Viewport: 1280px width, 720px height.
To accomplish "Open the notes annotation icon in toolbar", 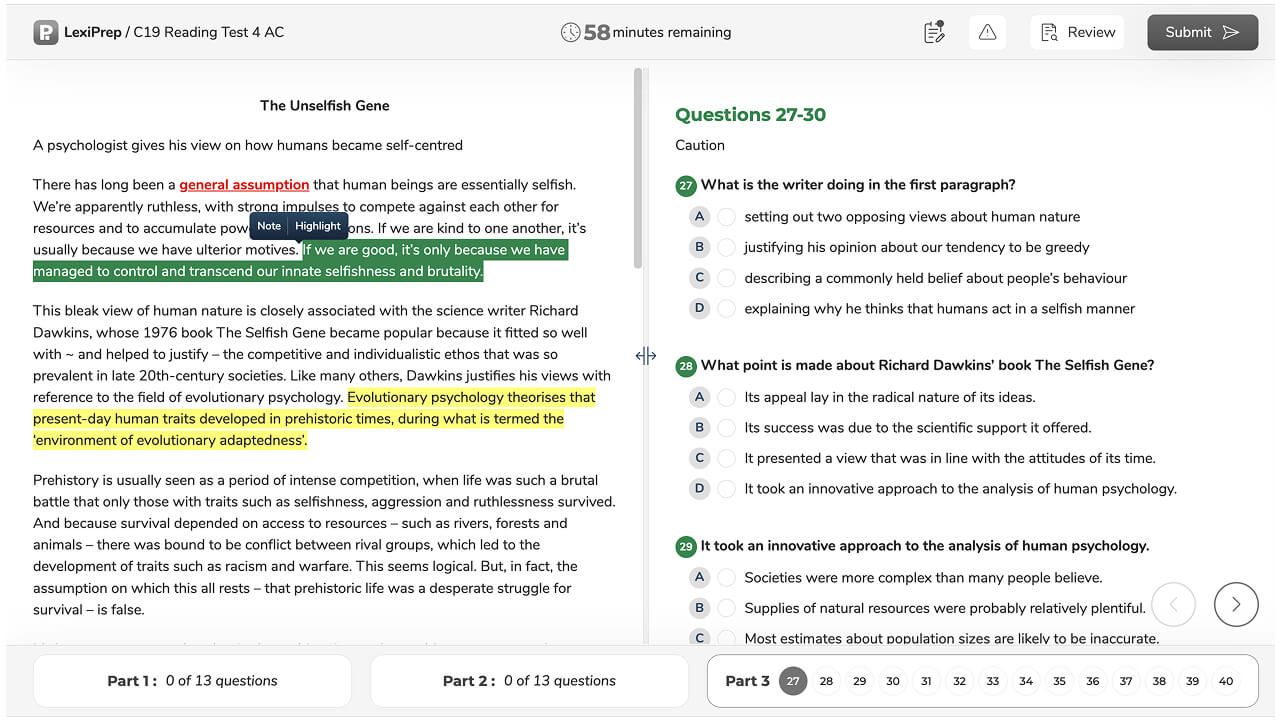I will [x=933, y=31].
